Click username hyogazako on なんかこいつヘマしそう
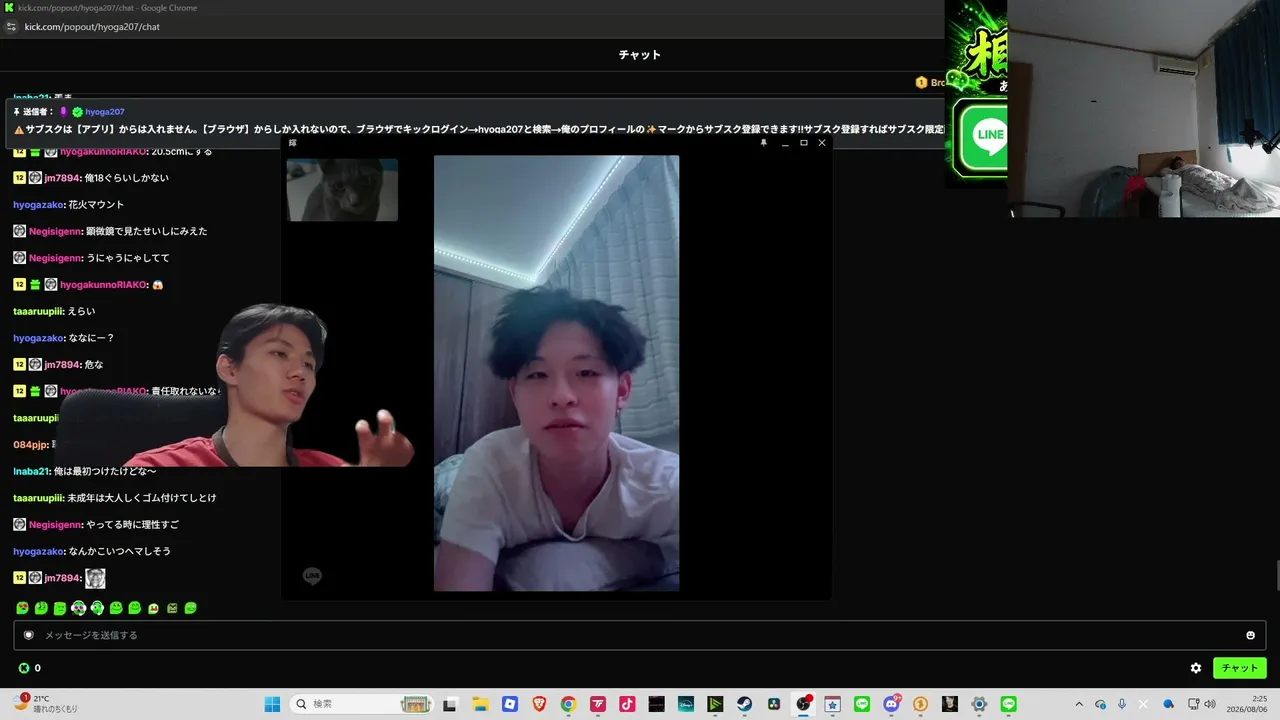The image size is (1280, 720). tap(39, 551)
